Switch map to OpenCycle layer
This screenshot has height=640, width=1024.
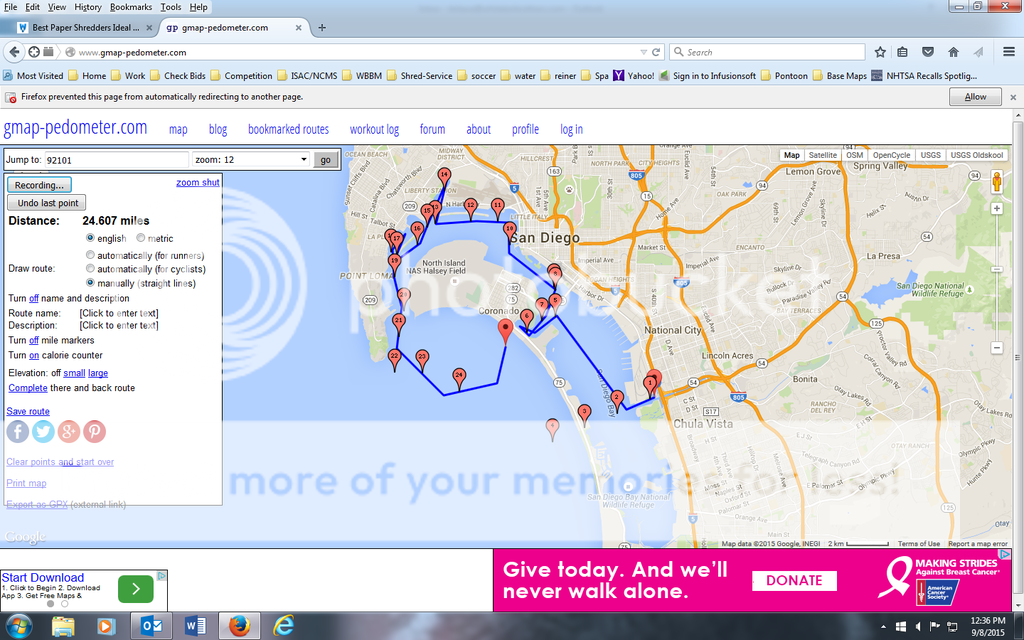(891, 156)
